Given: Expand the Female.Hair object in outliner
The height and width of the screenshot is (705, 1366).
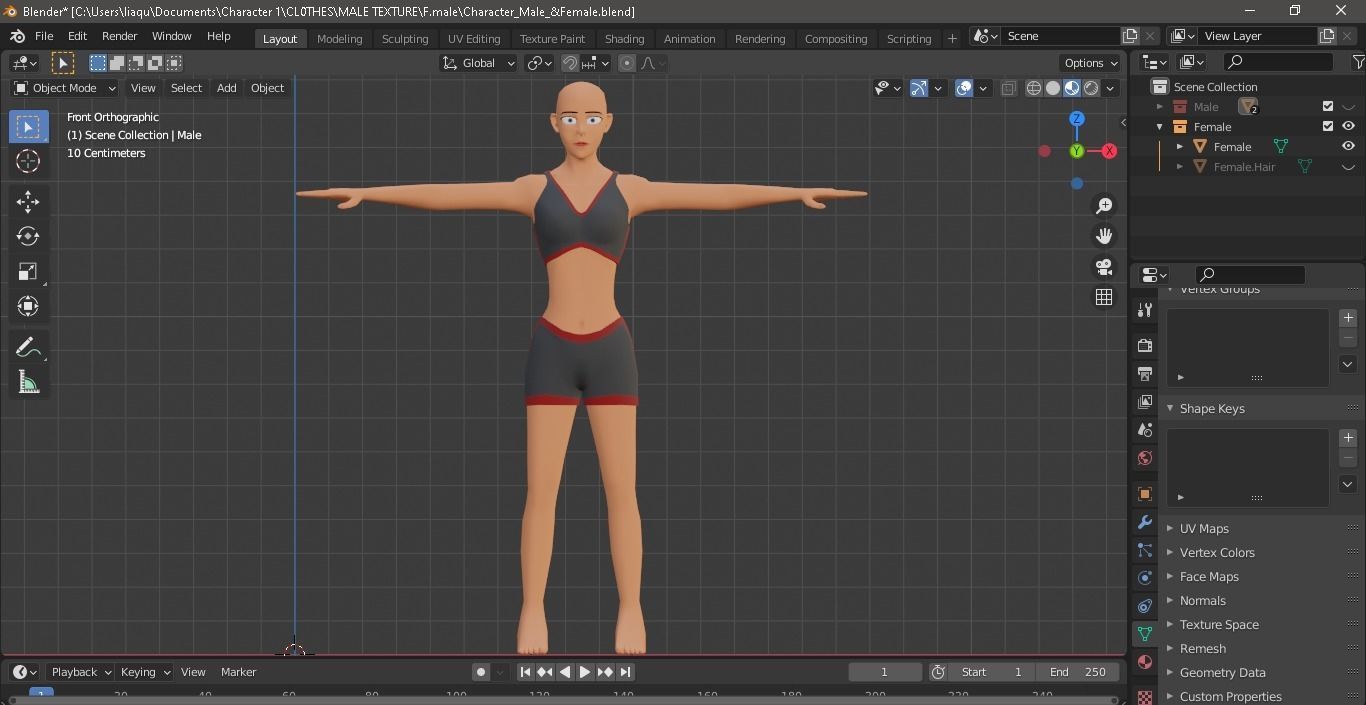Looking at the screenshot, I should [1180, 167].
